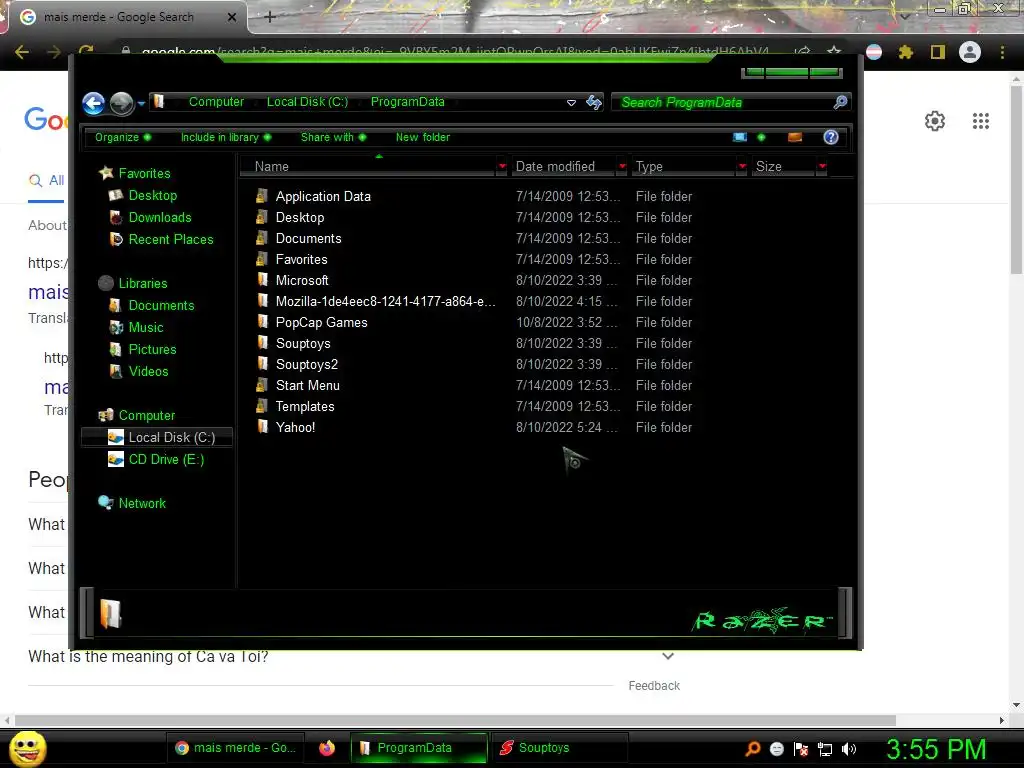Open the Share with menu
Image resolution: width=1024 pixels, height=768 pixels.
[x=333, y=137]
